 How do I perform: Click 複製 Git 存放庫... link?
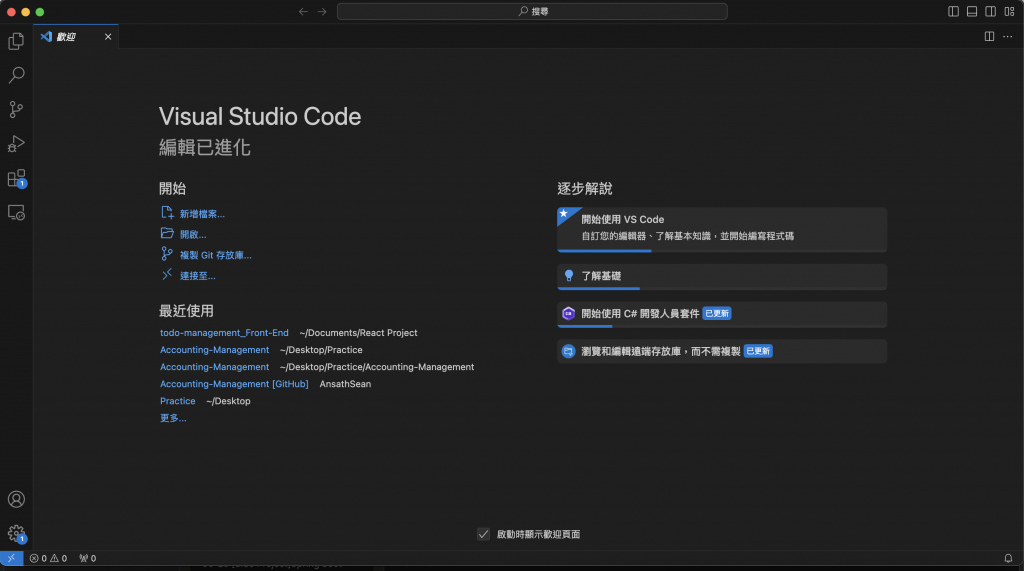216,255
